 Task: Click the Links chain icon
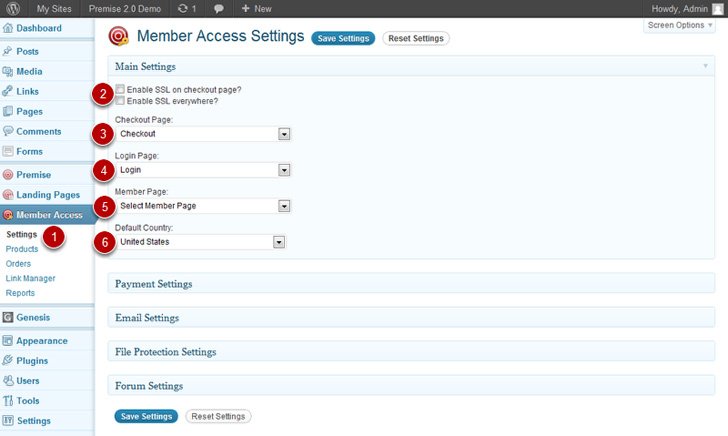[x=8, y=91]
